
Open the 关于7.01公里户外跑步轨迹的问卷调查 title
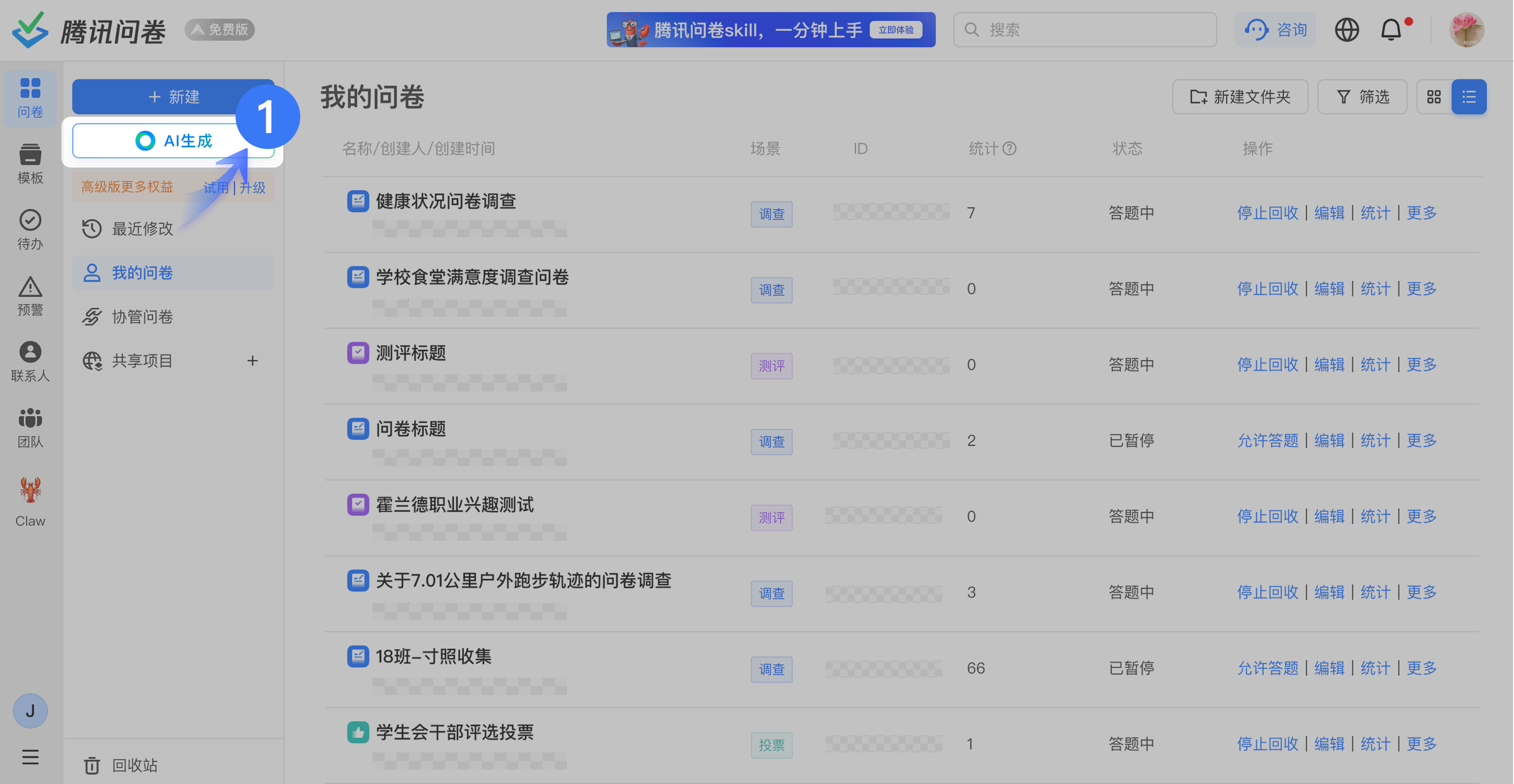point(524,581)
